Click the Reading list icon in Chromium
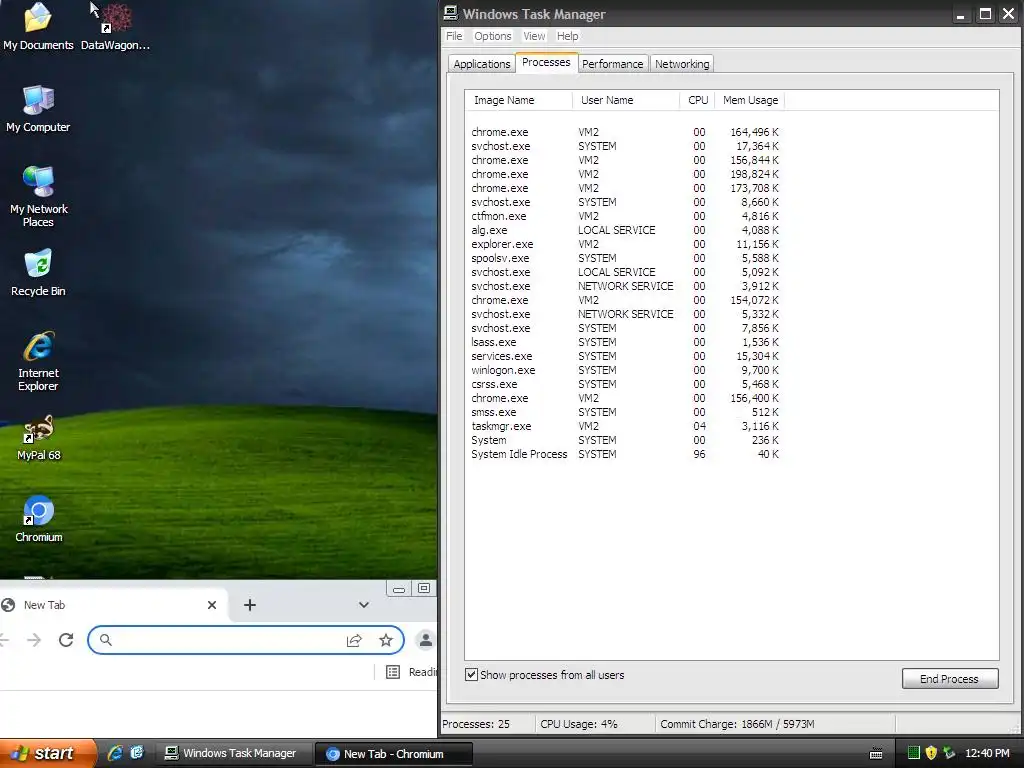This screenshot has height=768, width=1024. 392,672
